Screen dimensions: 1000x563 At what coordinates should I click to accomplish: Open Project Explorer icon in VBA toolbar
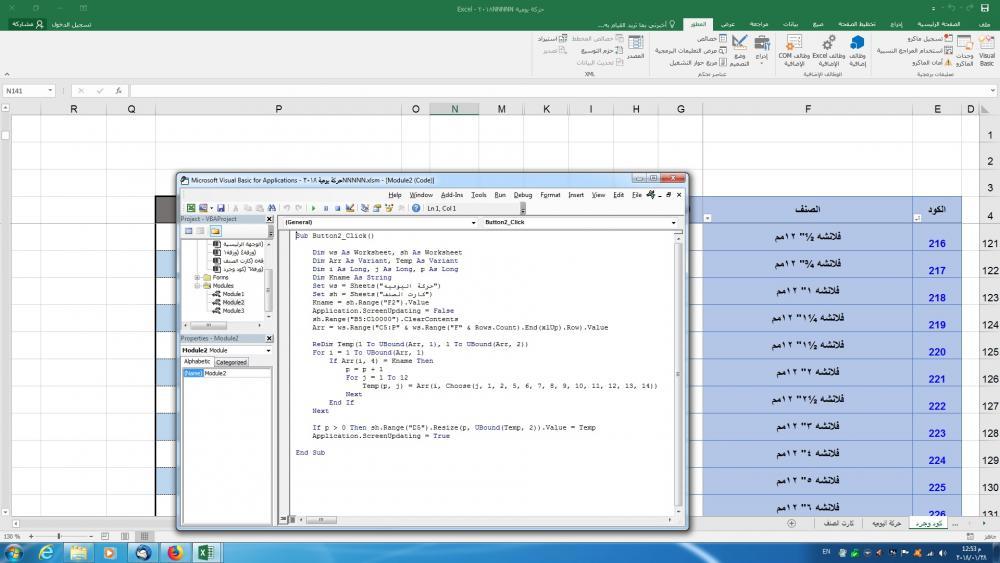pyautogui.click(x=365, y=208)
